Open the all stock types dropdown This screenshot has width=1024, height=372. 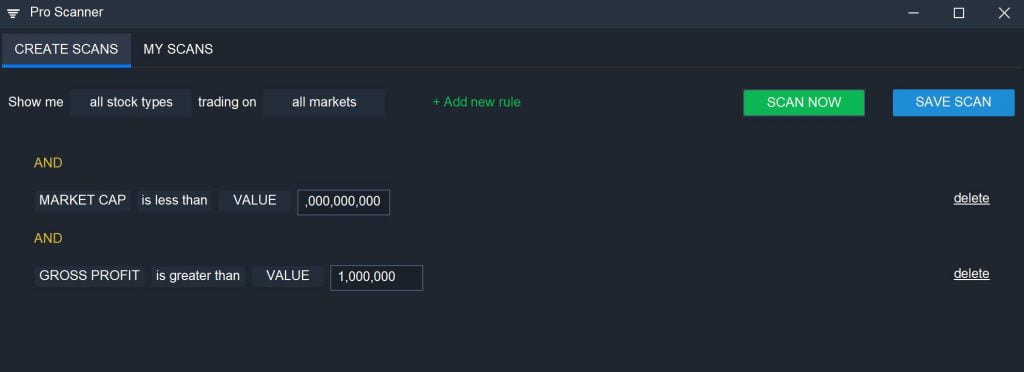131,102
